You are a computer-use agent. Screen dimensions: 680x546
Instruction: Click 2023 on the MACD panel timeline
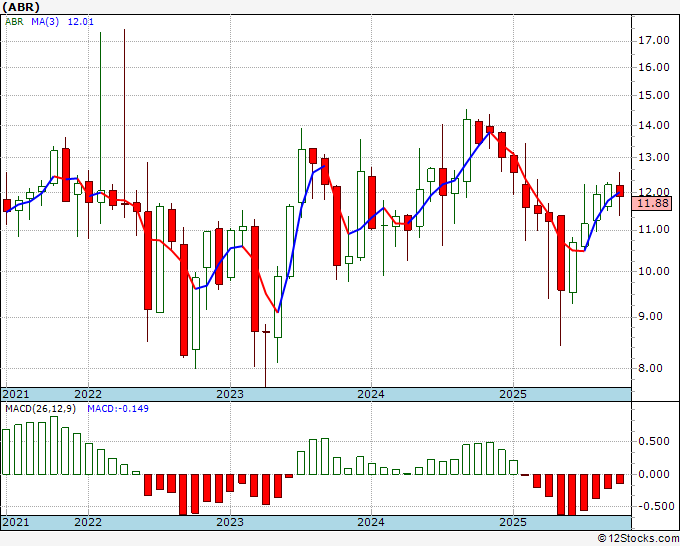[x=230, y=522]
